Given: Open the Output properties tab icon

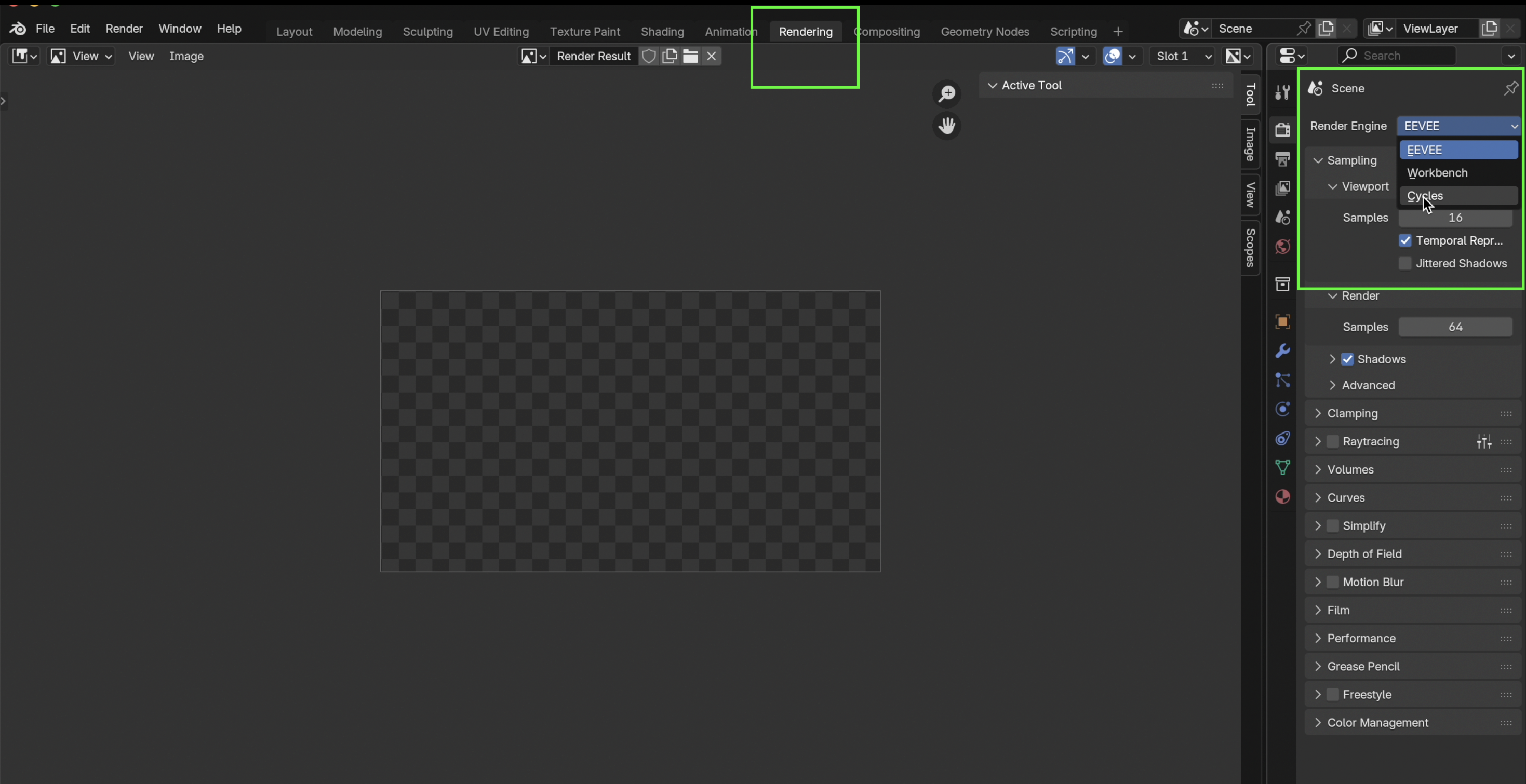Looking at the screenshot, I should [1282, 159].
